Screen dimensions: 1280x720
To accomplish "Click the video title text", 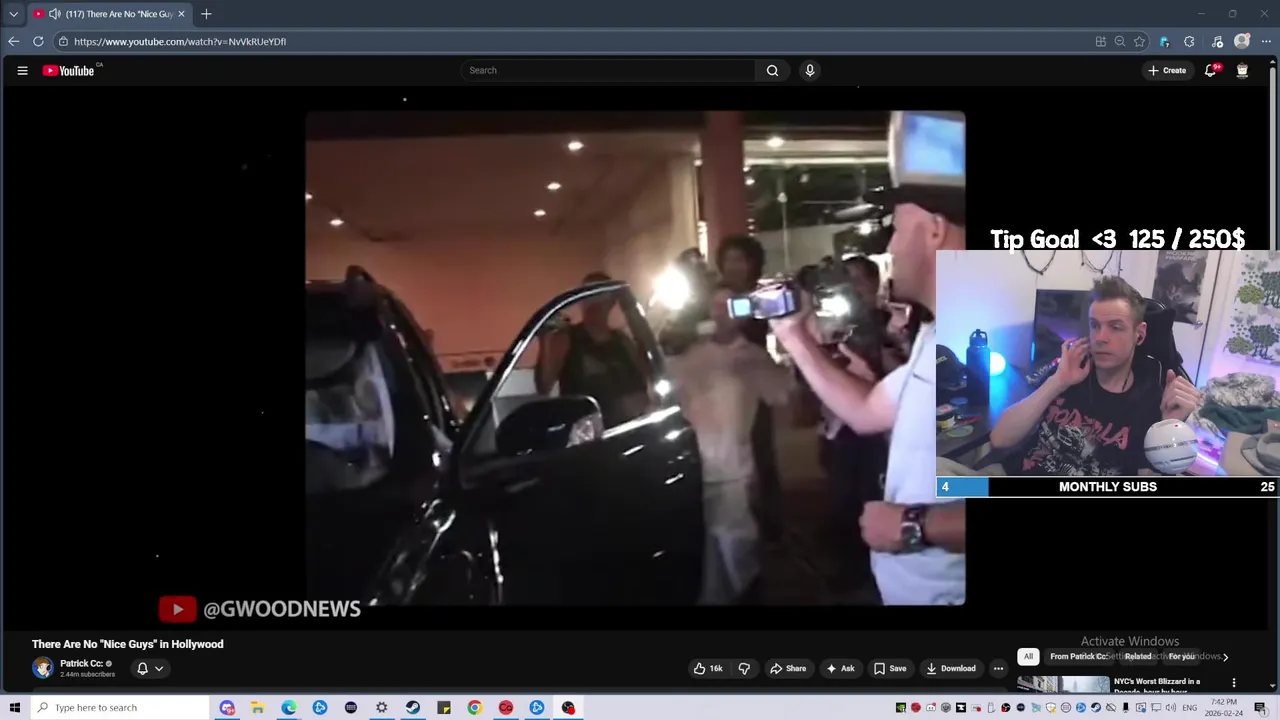I will point(128,644).
